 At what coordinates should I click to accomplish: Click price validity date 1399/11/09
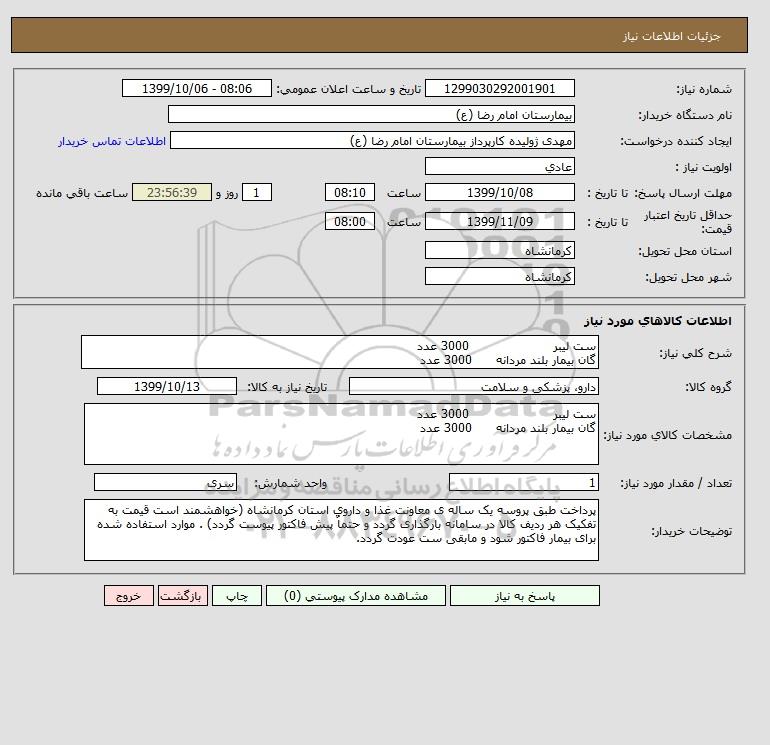point(499,221)
